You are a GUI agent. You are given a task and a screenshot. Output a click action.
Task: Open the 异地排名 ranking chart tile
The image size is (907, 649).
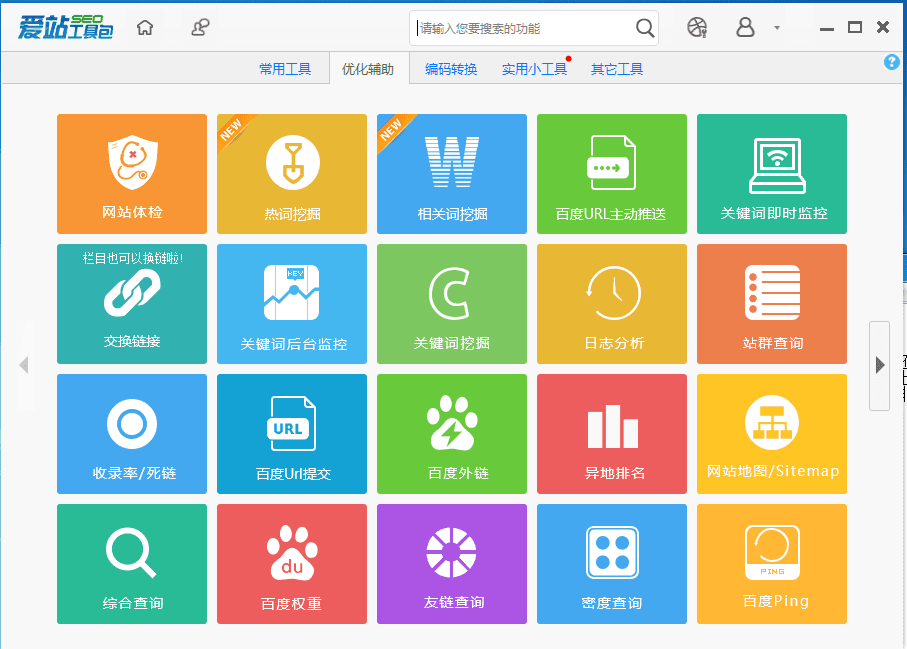coord(612,434)
